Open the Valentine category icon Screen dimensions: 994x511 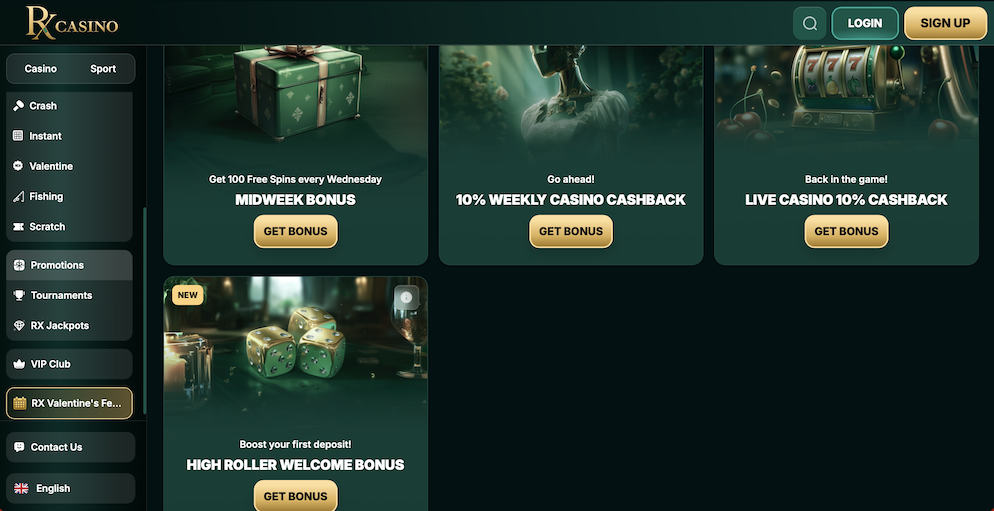point(18,166)
